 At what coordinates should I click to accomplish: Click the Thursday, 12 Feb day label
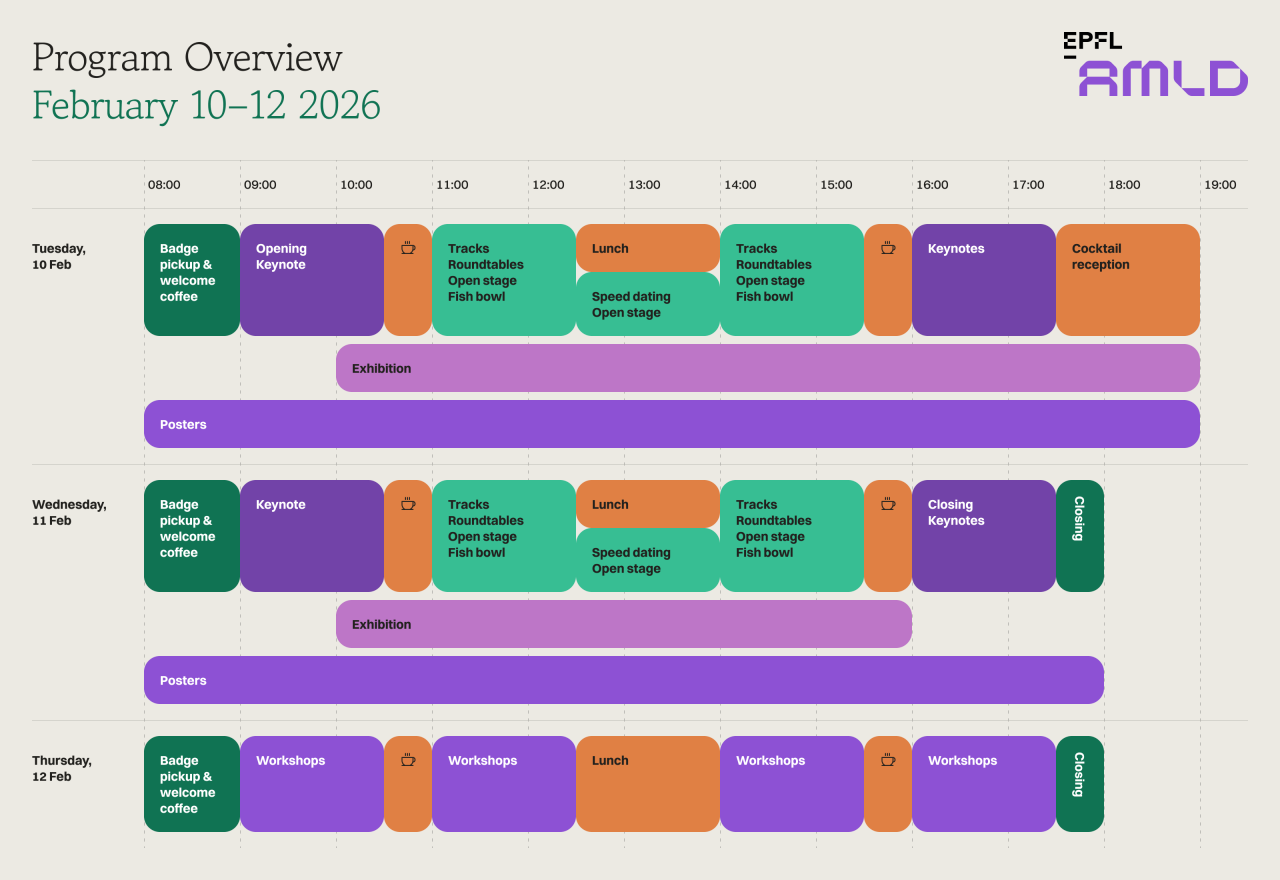point(62,769)
